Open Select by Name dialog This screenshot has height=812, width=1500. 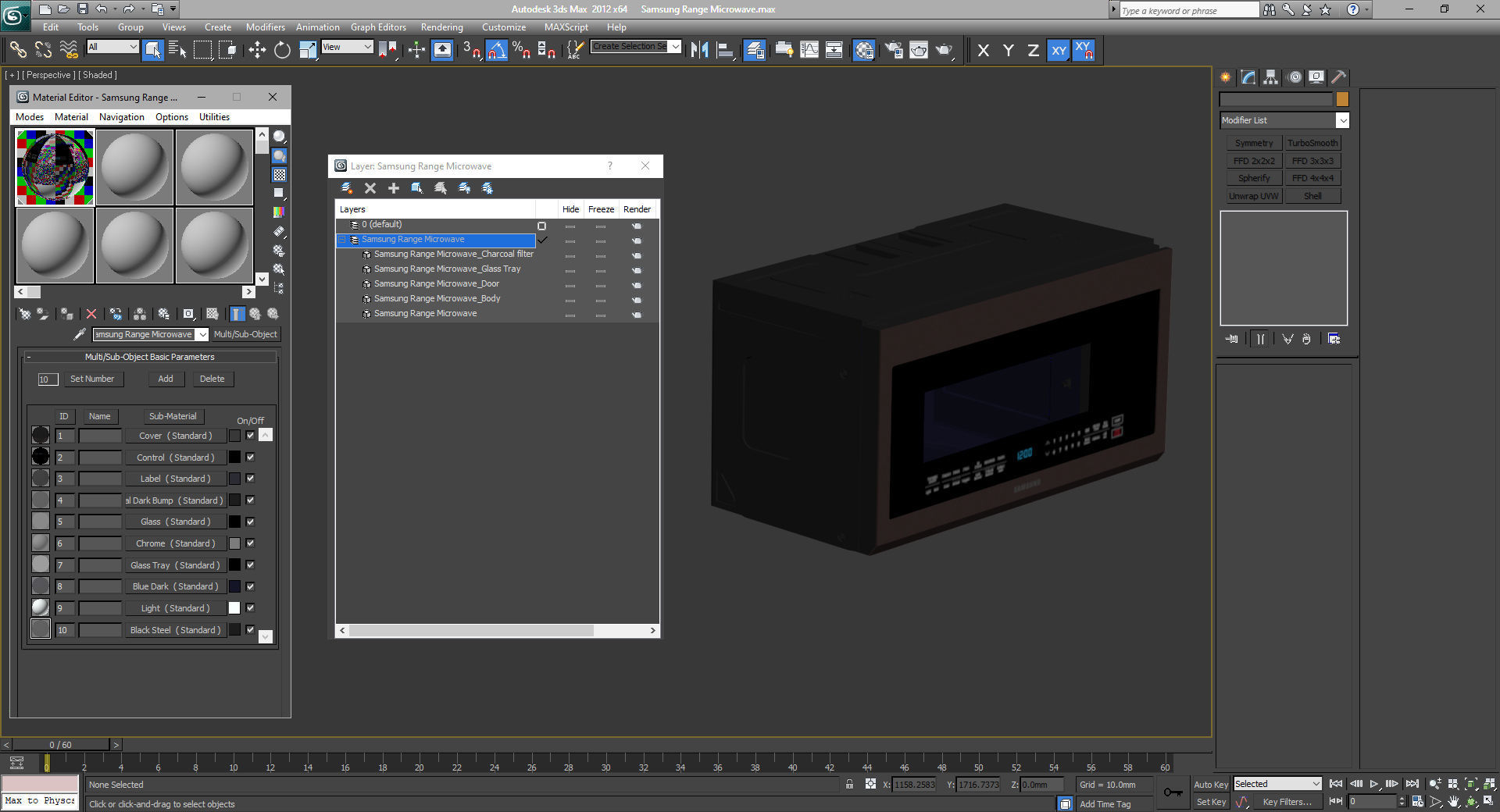pyautogui.click(x=177, y=50)
